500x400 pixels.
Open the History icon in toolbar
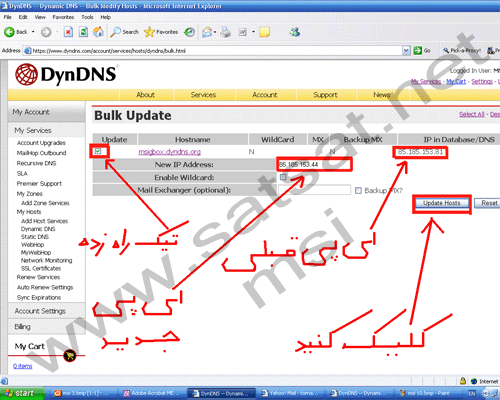point(190,32)
